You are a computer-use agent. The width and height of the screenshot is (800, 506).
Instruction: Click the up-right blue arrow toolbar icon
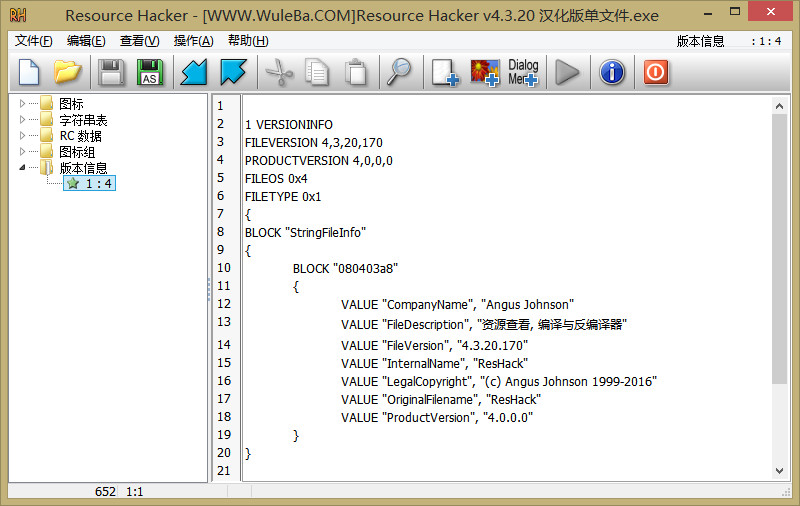233,72
